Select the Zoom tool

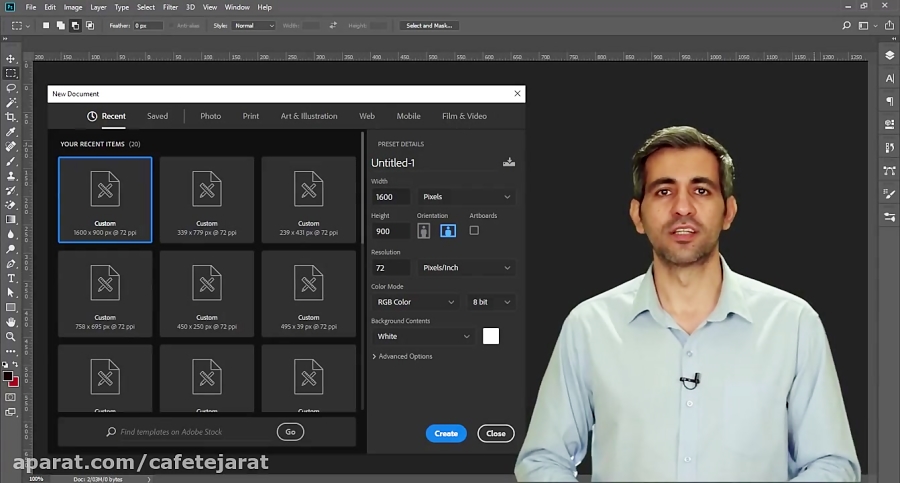click(11, 336)
